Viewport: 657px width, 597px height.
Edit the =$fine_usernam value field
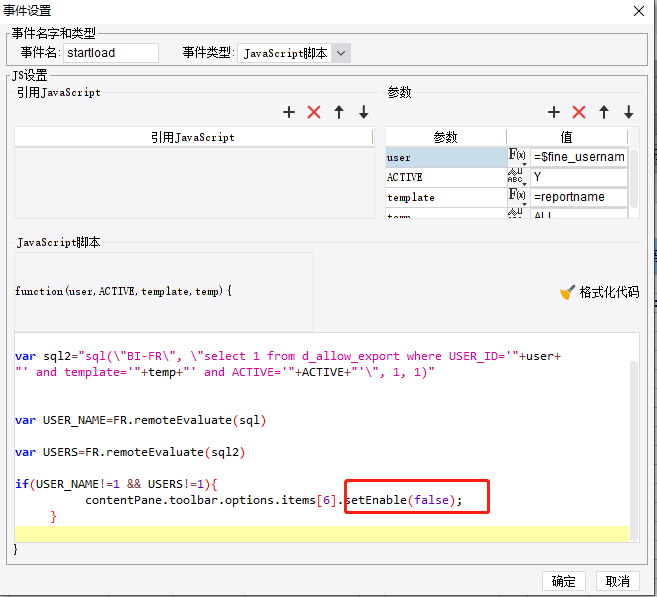point(579,157)
